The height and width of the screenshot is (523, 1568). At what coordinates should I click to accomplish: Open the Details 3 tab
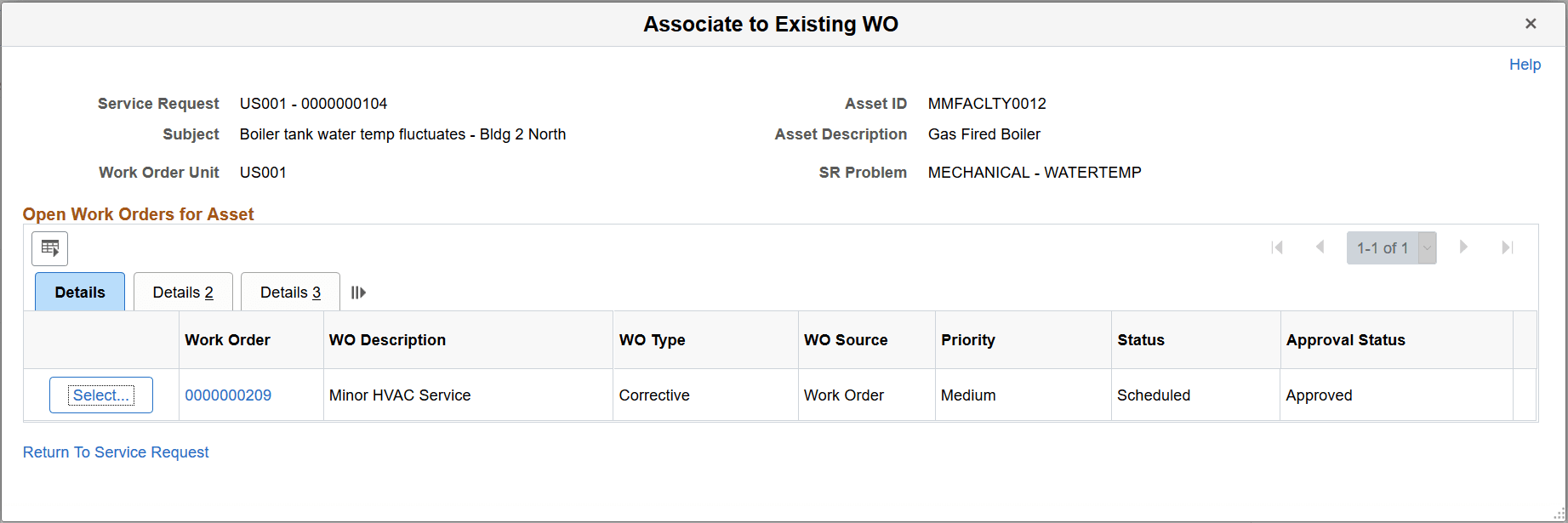(289, 292)
